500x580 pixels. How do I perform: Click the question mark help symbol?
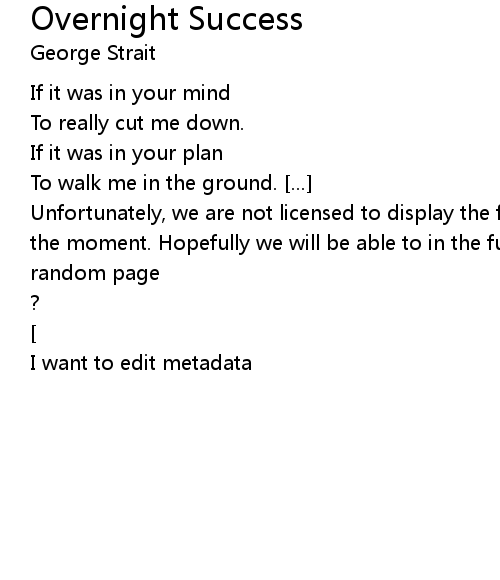pos(35,303)
